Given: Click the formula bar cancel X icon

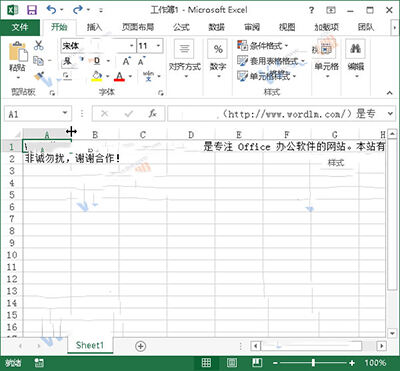Looking at the screenshot, I should tap(104, 114).
